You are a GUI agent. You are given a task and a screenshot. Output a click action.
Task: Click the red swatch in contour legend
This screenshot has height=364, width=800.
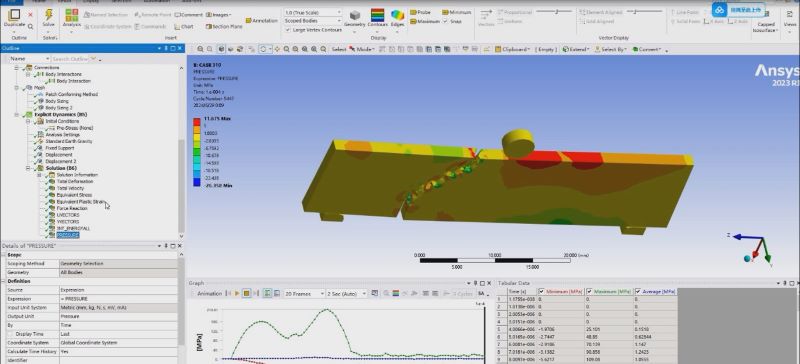[x=196, y=122]
